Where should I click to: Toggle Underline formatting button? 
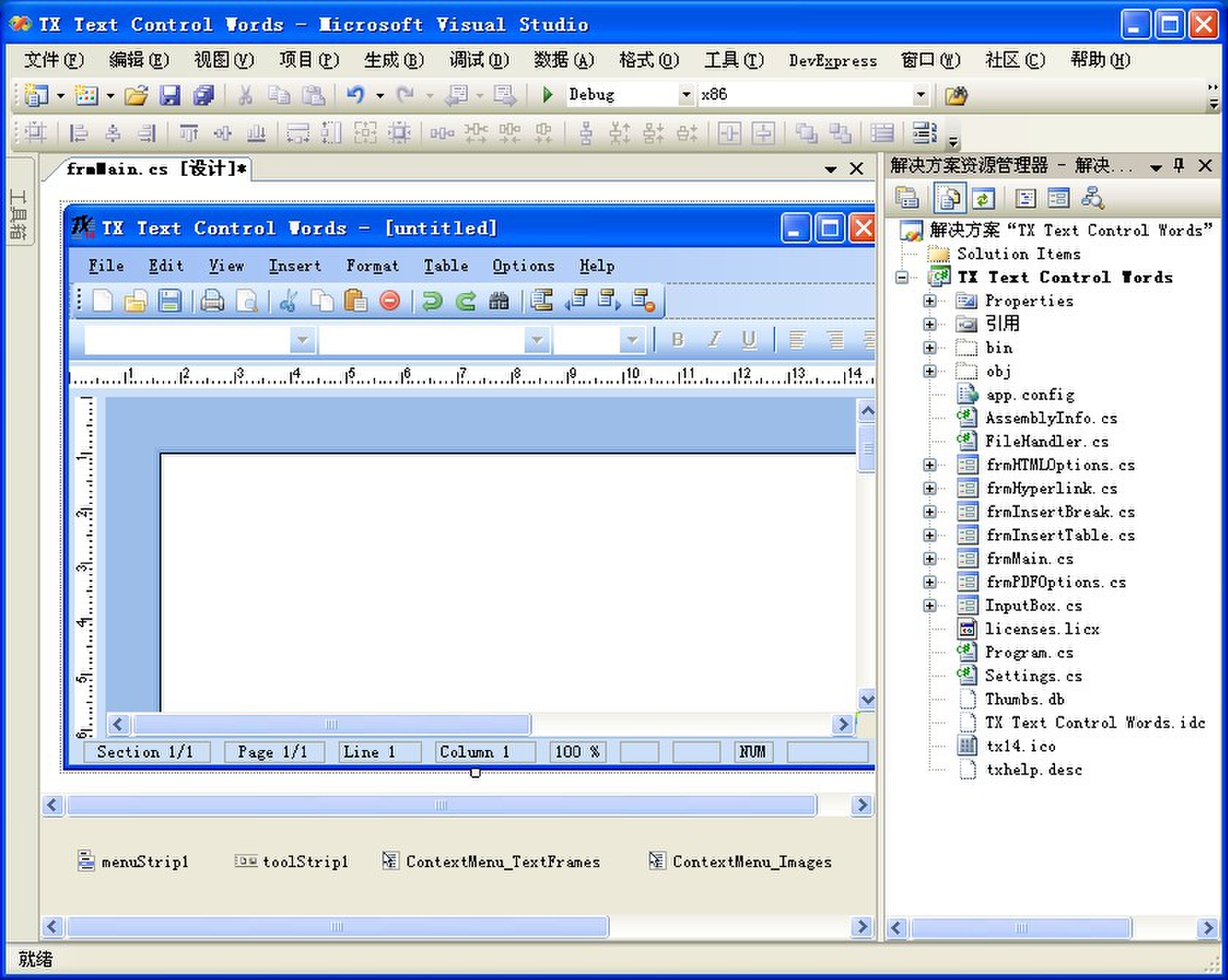[x=748, y=339]
